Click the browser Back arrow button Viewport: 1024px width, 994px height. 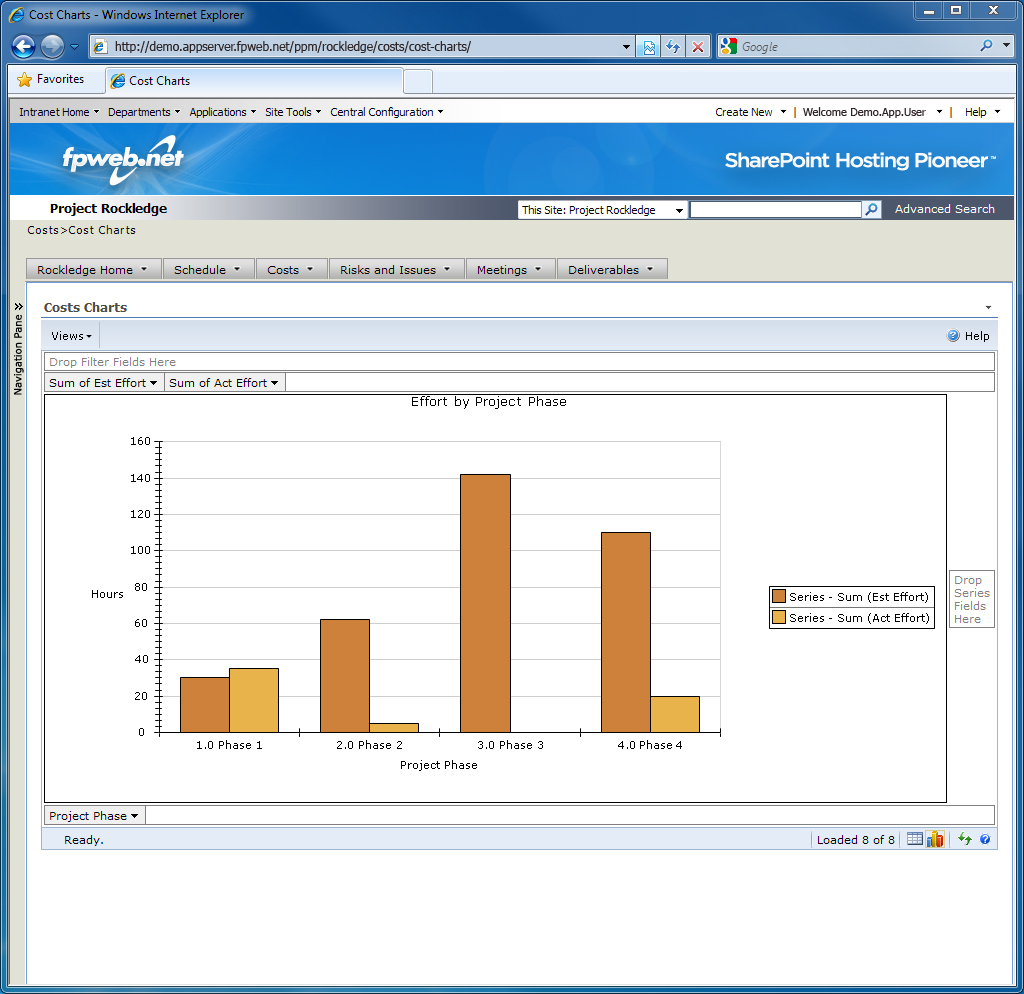(x=24, y=46)
